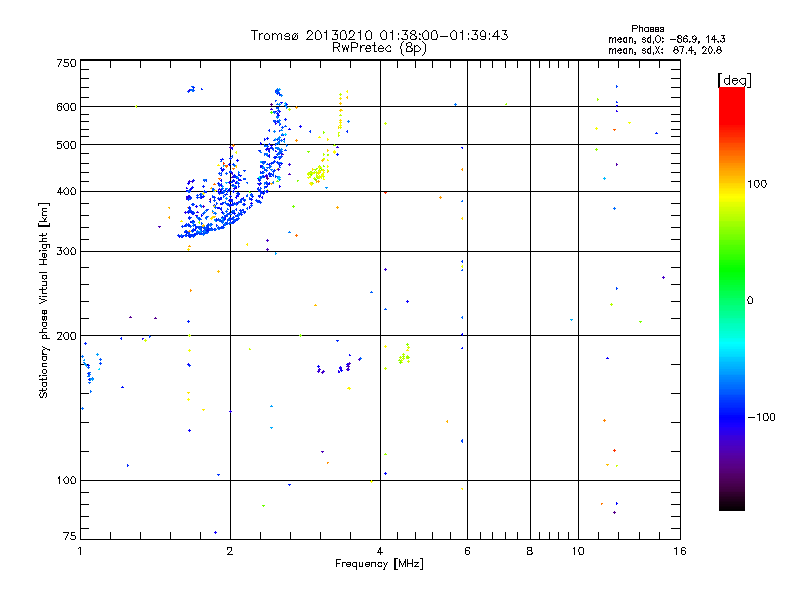Click the green point cluster near 4.5 MHz, 180 km
This screenshot has height=600, width=800.
coord(405,355)
